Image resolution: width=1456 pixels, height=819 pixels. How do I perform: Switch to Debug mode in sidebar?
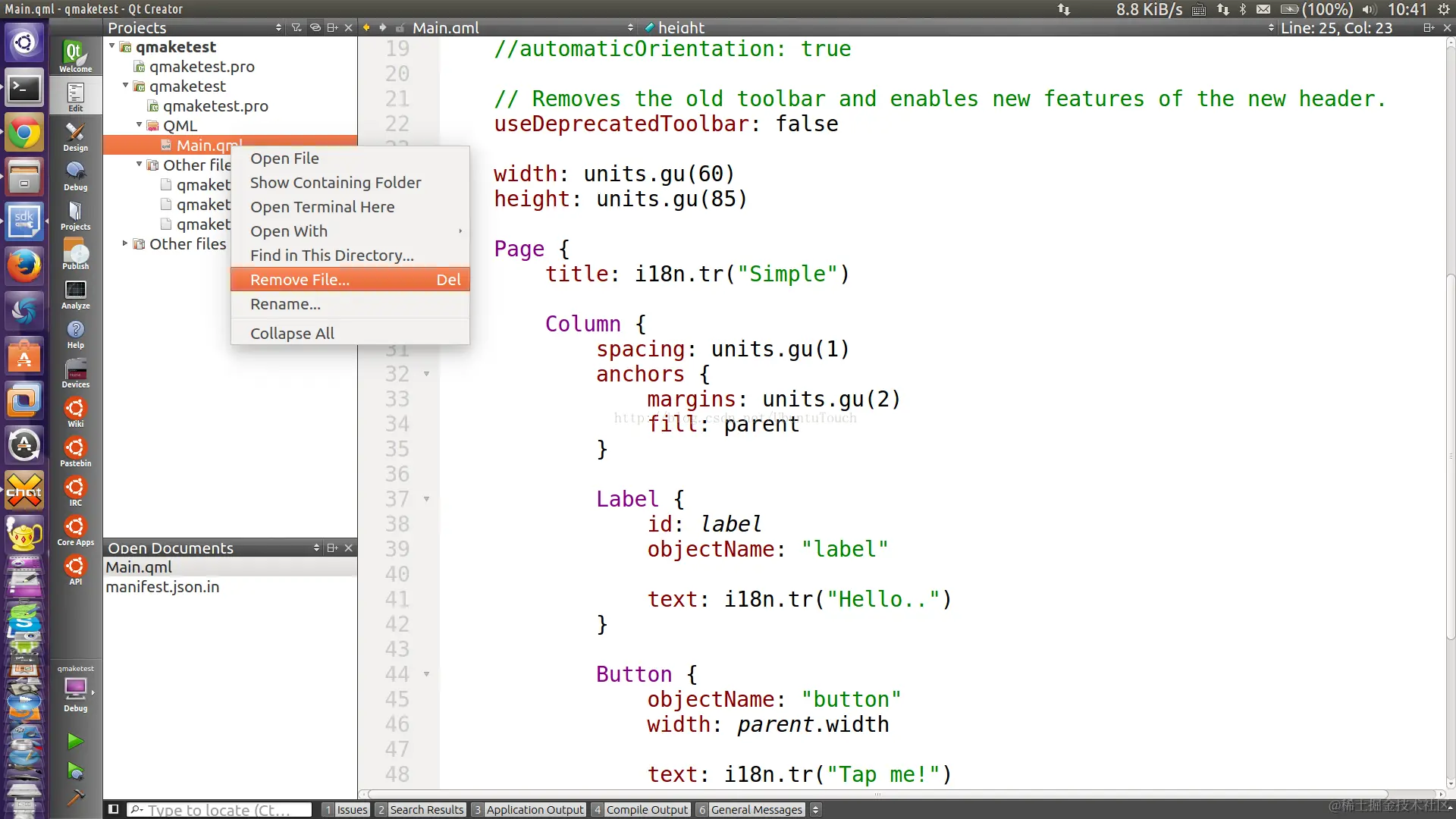point(75,177)
